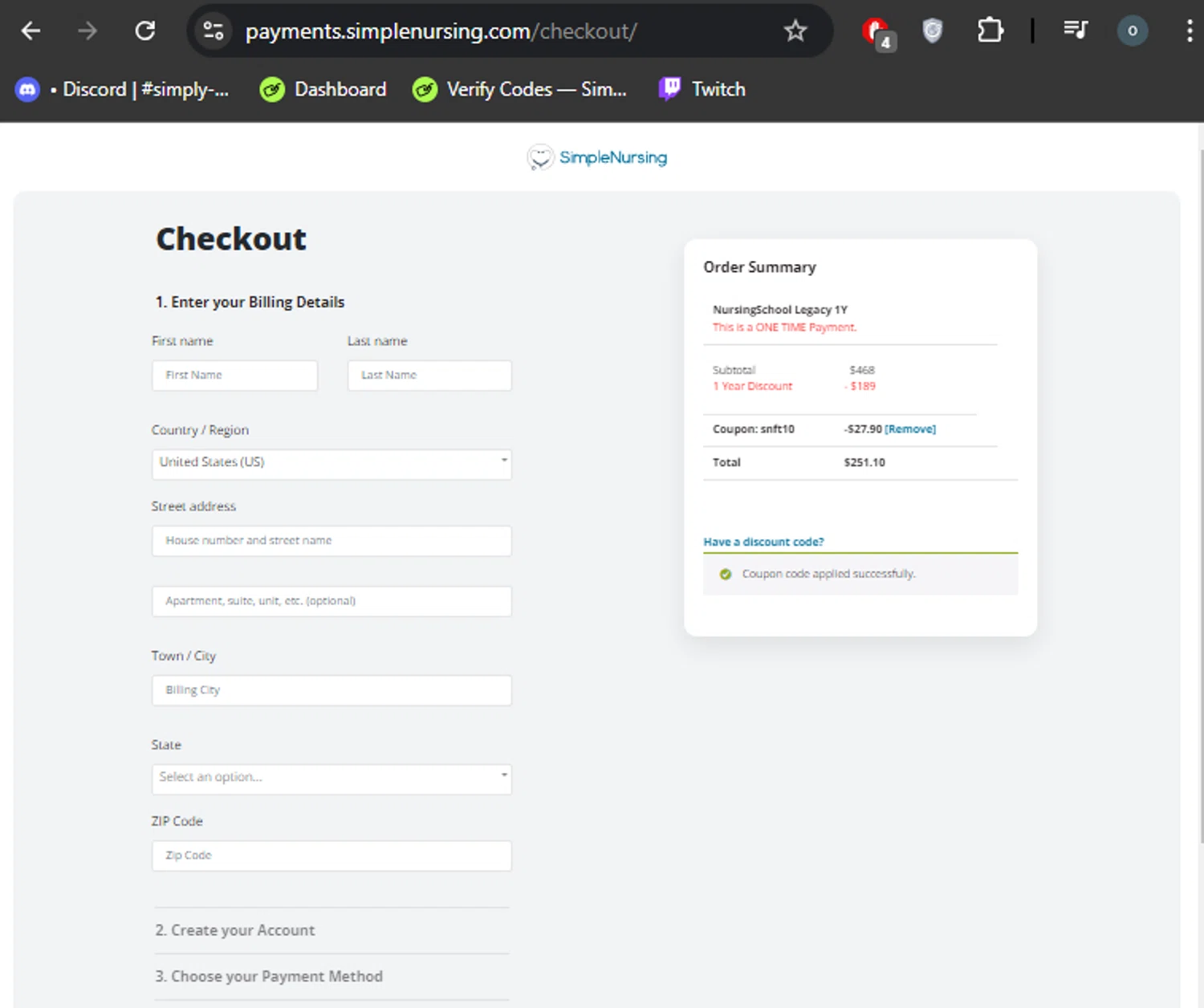Focus the First Name input field
The width and height of the screenshot is (1204, 1008).
(234, 376)
